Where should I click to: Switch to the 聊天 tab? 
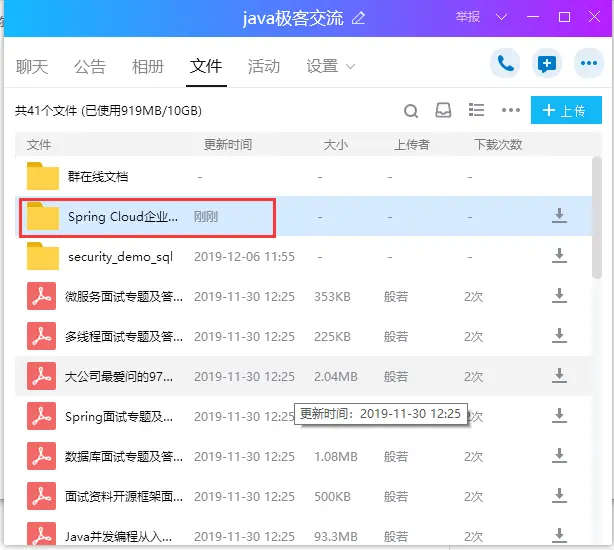pos(32,67)
